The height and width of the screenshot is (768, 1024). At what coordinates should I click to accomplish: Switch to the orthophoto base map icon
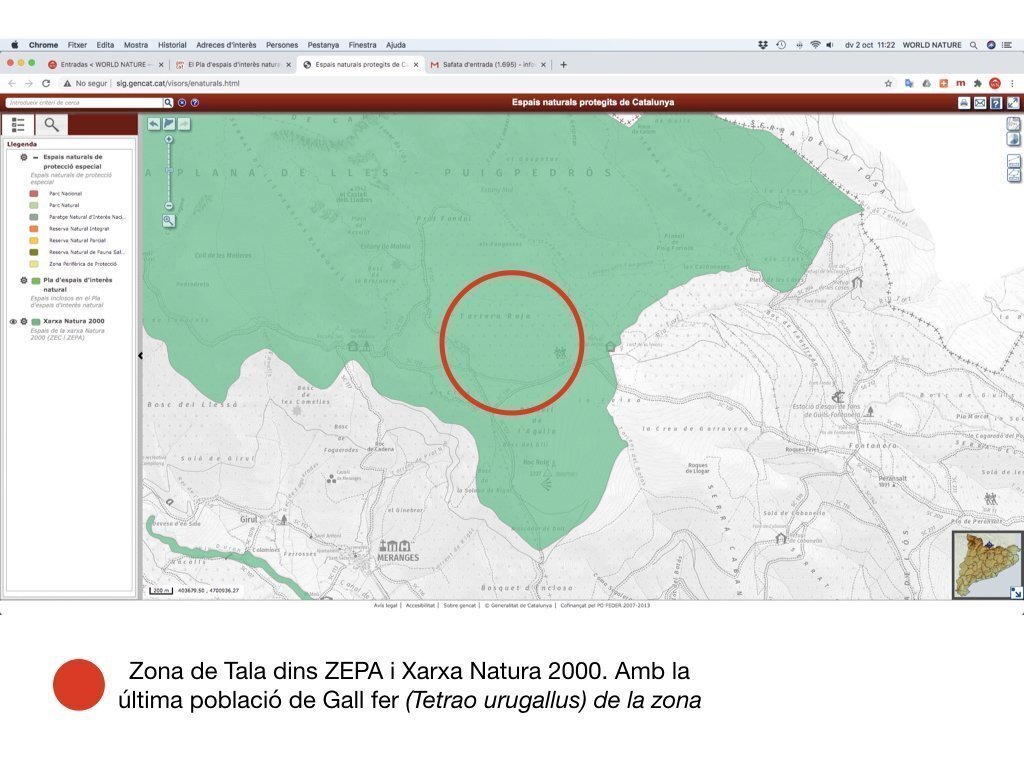click(1013, 139)
